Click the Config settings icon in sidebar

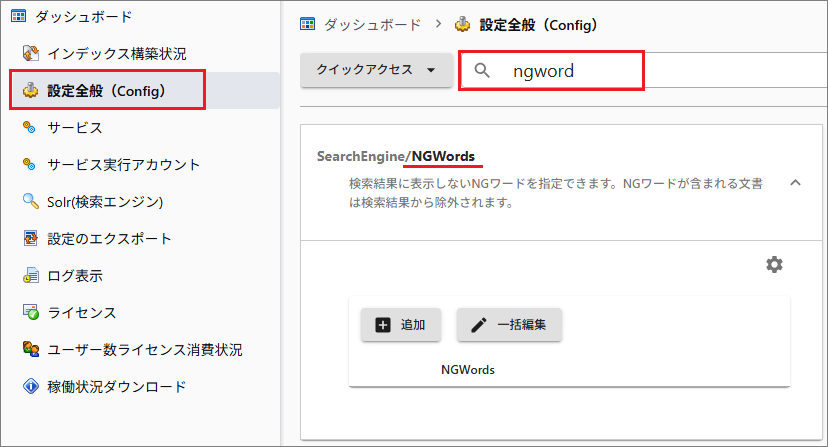30,92
